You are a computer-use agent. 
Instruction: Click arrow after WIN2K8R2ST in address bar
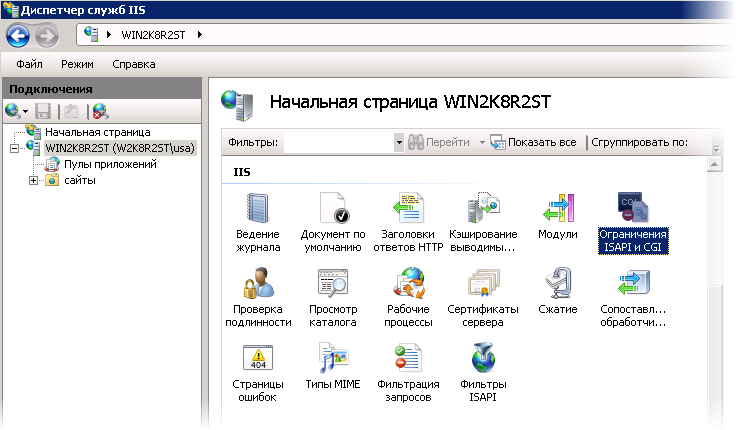200,34
